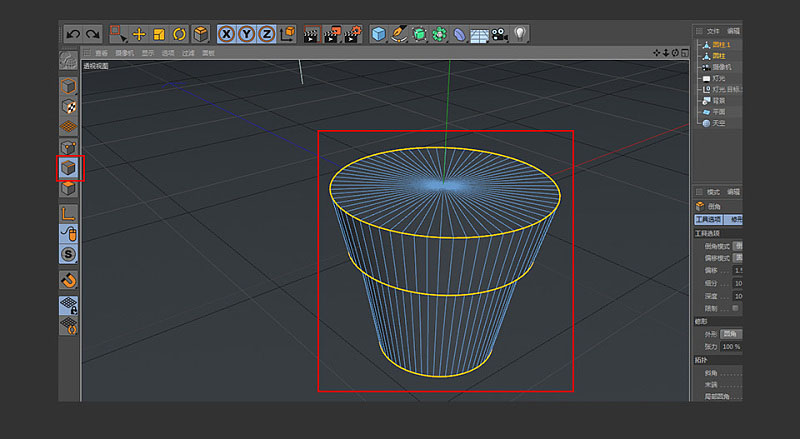Select the Rotate tool icon

tap(178, 34)
